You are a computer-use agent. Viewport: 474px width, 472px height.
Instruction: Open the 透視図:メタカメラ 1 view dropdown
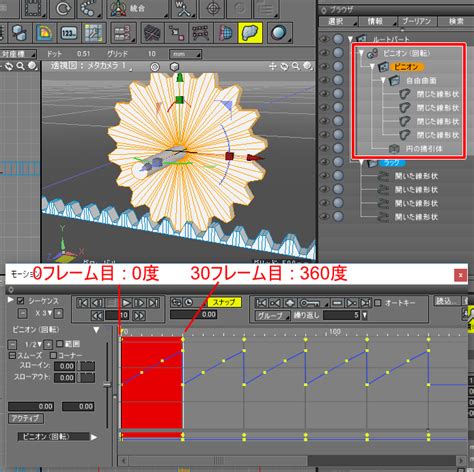pos(91,66)
